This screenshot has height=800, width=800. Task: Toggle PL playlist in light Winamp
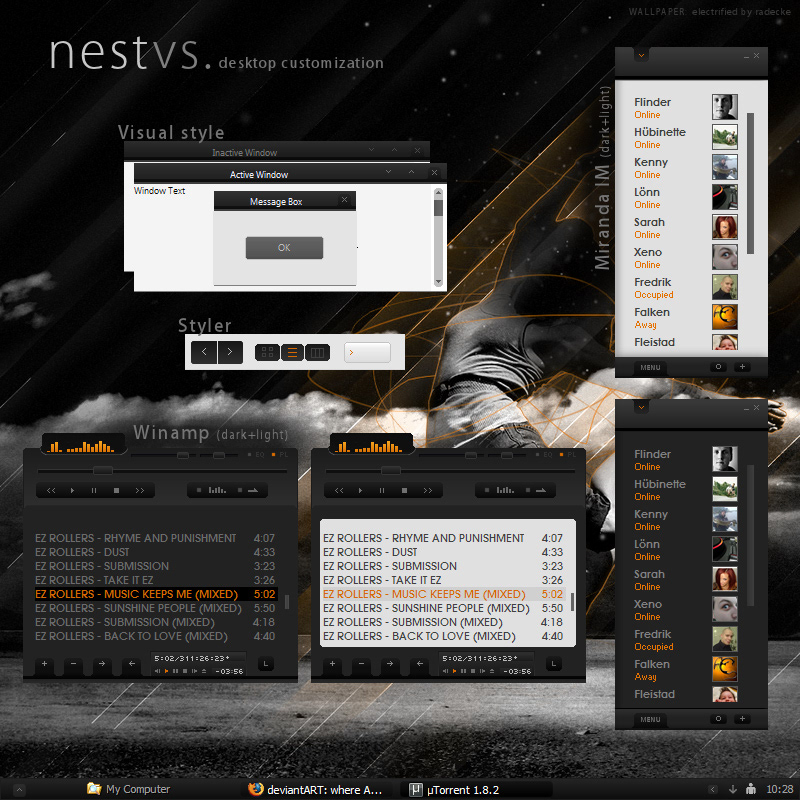(568, 455)
